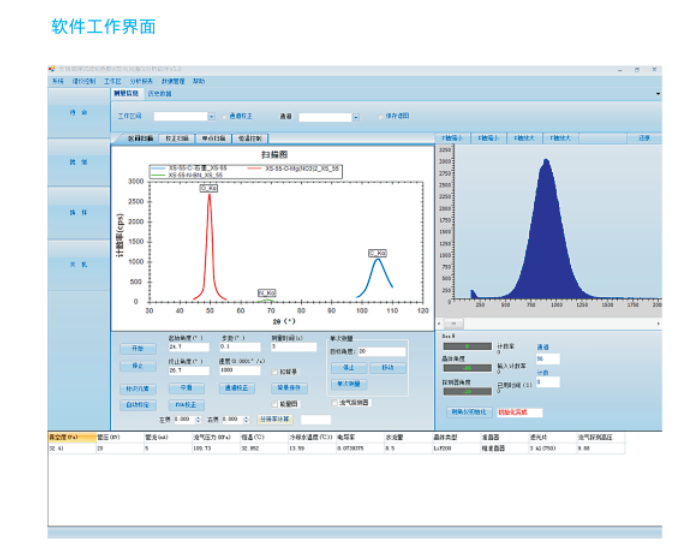Click the C_Ka peak label in scan chart
Image resolution: width=700 pixels, height=551 pixels.
coord(378,254)
